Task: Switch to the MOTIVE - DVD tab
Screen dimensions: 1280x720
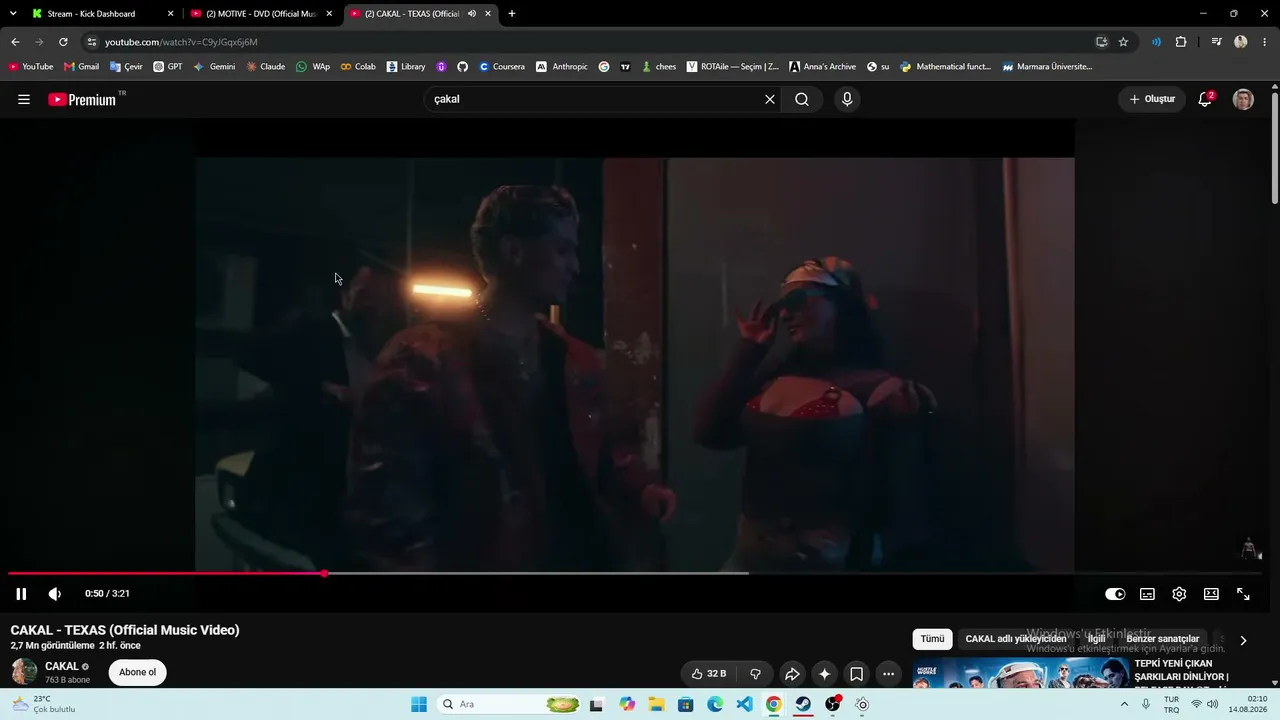Action: coord(261,14)
